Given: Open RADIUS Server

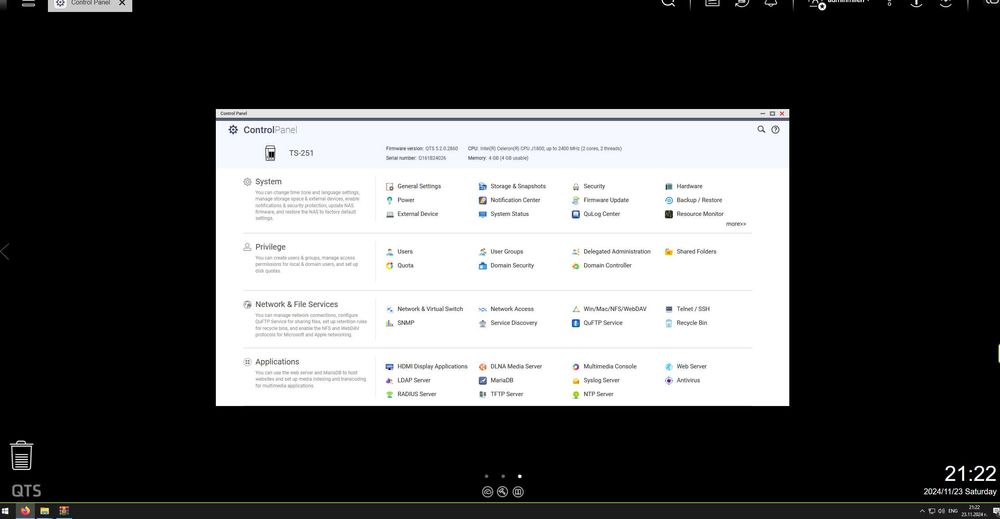Looking at the screenshot, I should point(411,395).
